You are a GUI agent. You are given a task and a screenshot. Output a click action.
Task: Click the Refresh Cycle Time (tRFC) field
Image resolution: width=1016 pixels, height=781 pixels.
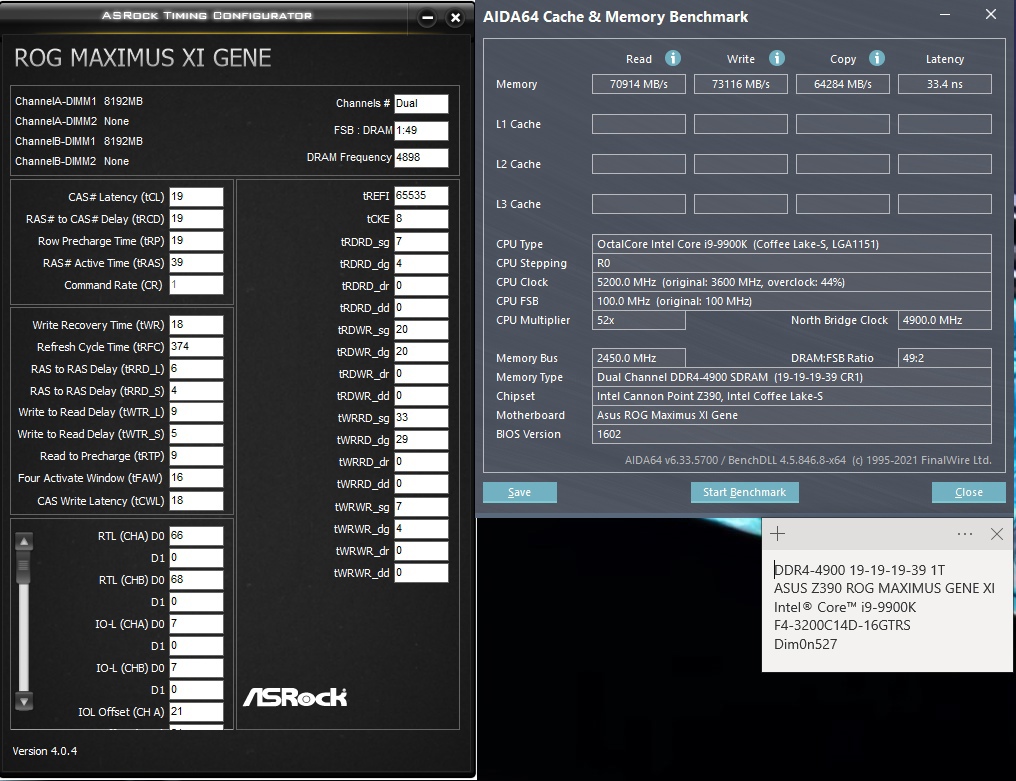pyautogui.click(x=196, y=347)
